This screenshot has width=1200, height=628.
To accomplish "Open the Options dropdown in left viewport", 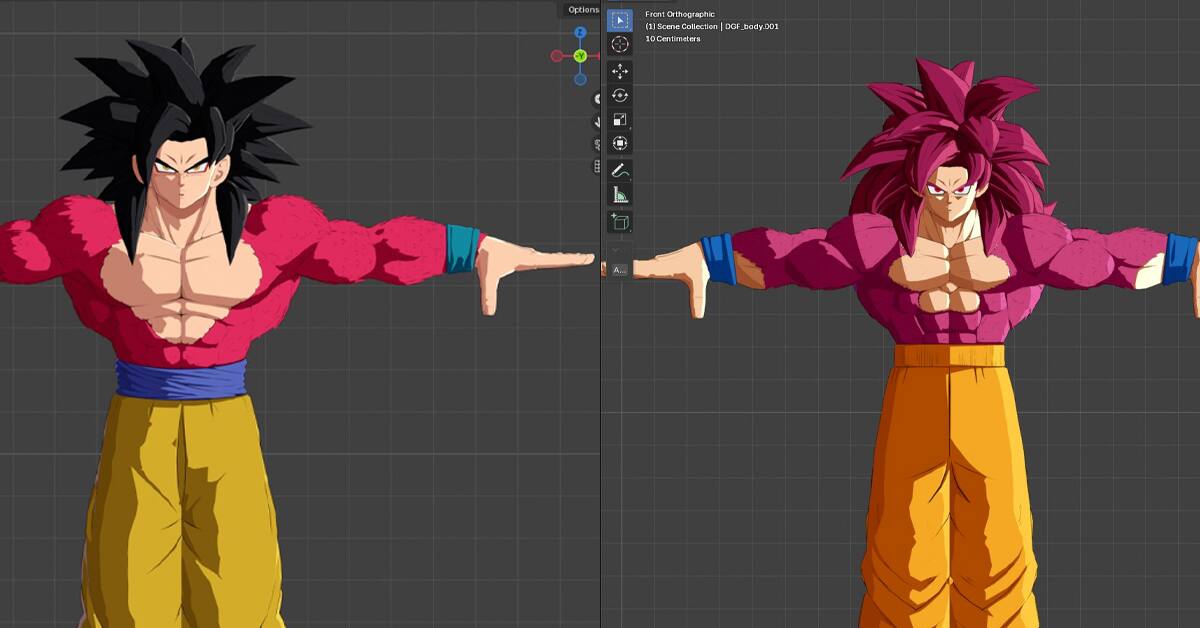I will click(x=581, y=9).
